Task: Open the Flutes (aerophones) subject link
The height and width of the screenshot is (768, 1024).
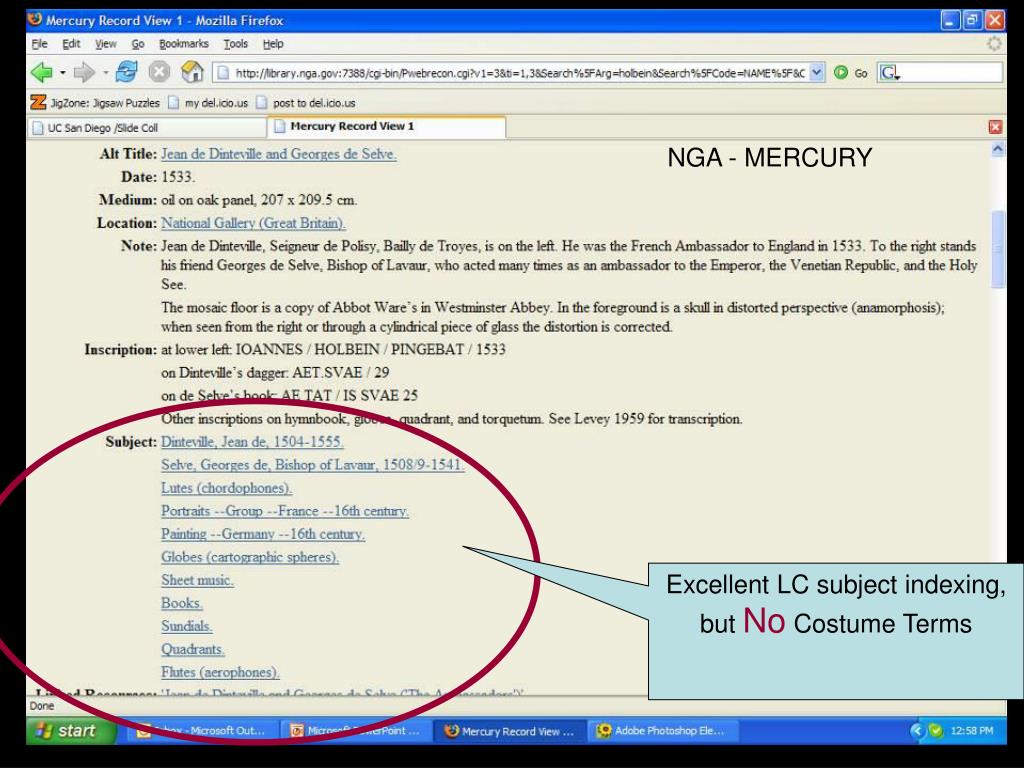Action: [220, 672]
